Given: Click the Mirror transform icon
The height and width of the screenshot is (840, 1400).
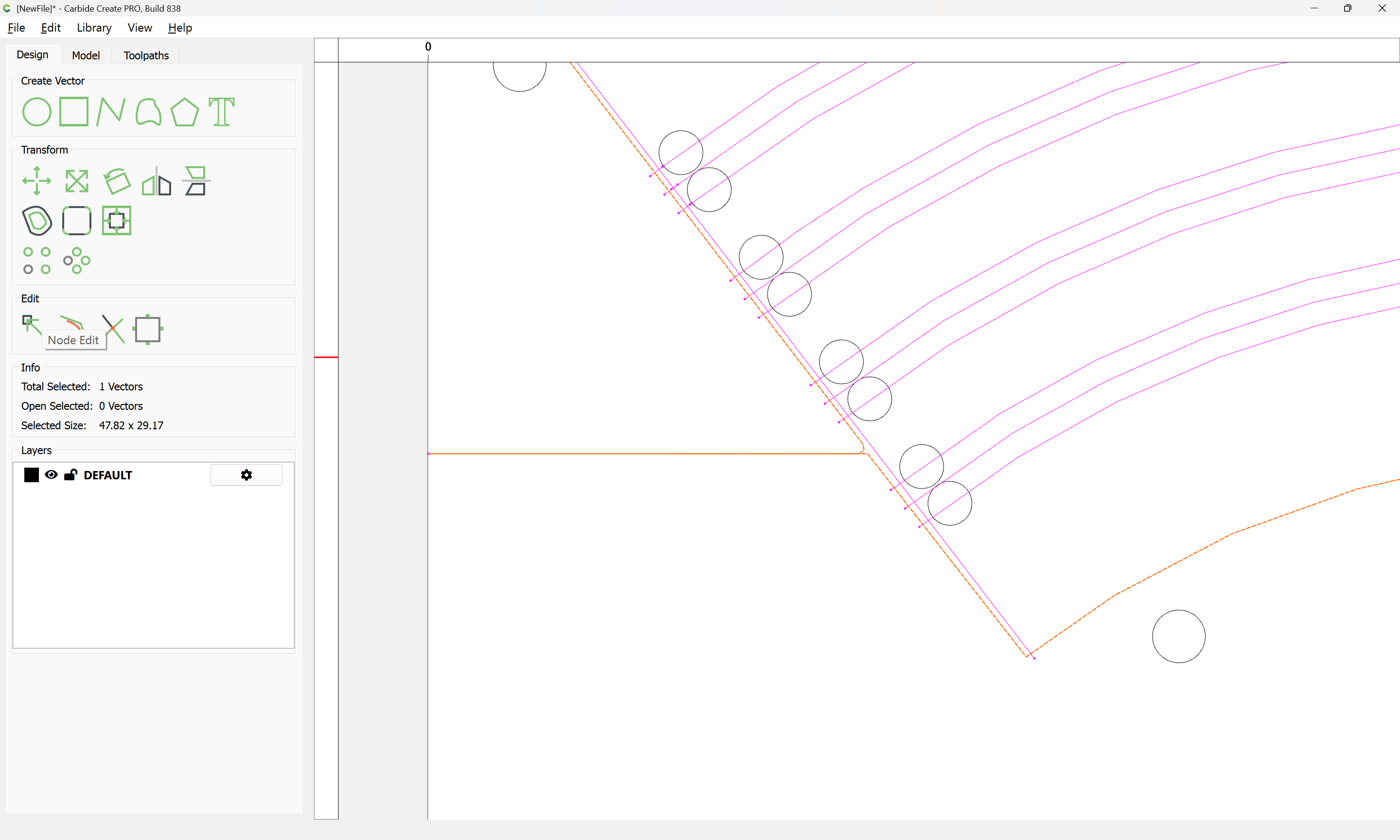Looking at the screenshot, I should [x=156, y=181].
